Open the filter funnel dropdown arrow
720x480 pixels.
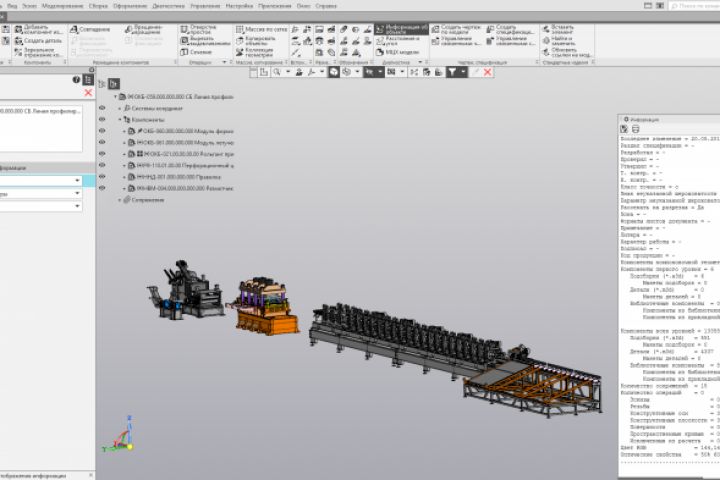(463, 72)
